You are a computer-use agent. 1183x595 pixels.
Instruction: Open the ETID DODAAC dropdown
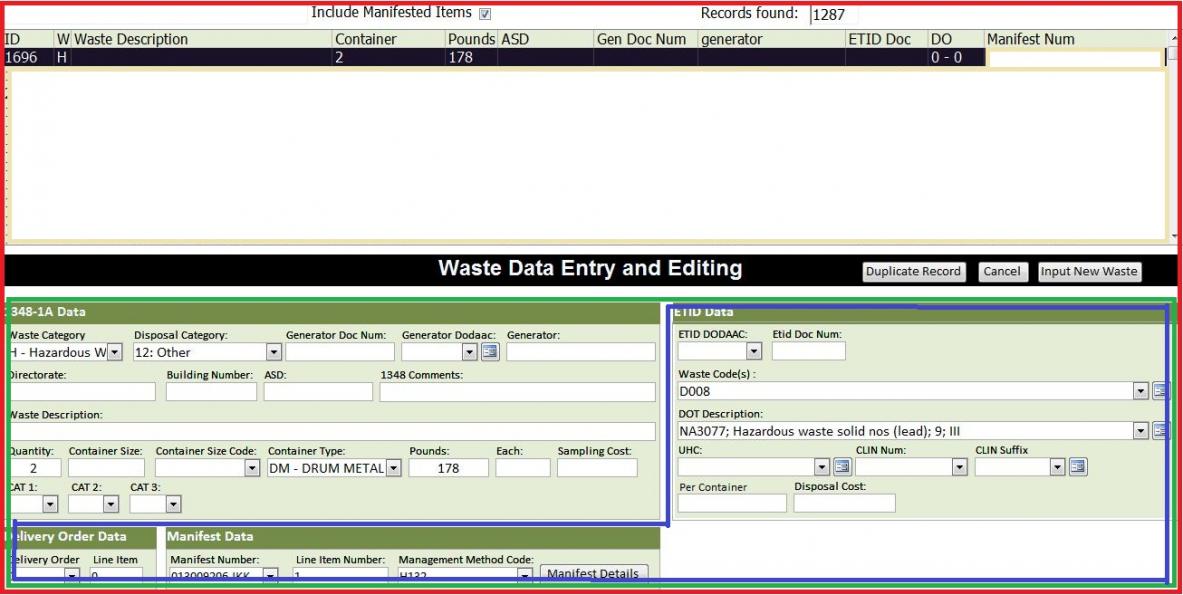click(x=753, y=352)
